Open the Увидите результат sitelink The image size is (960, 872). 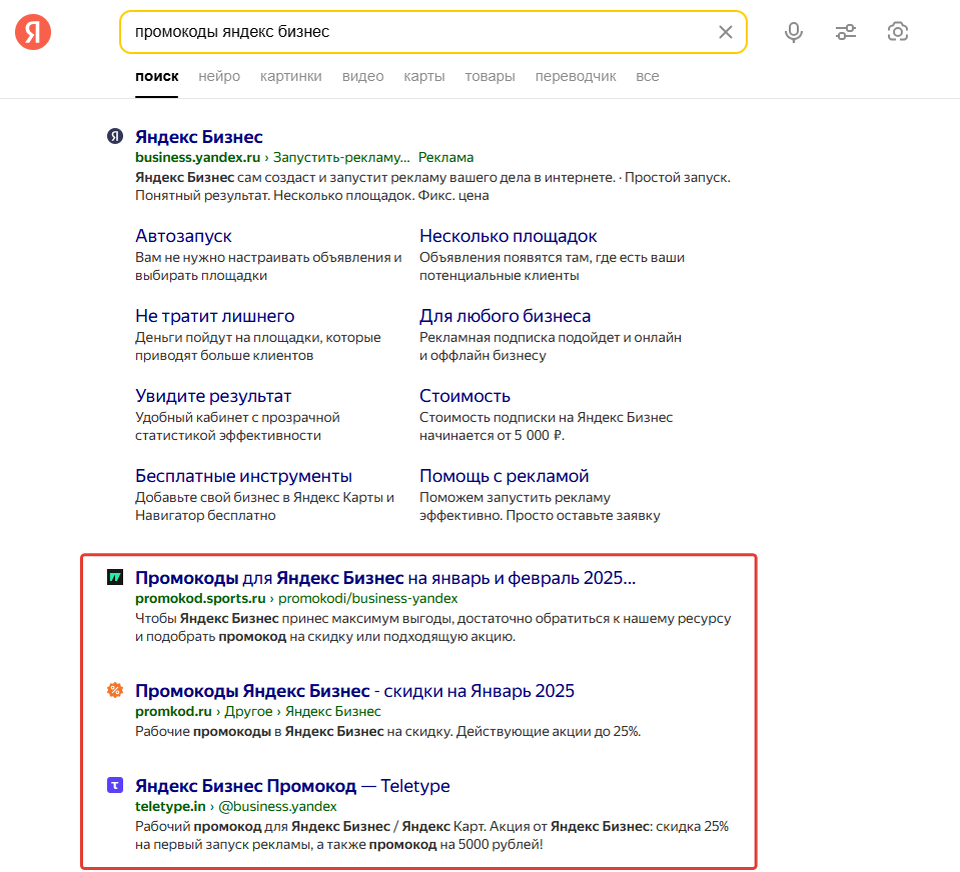coord(213,396)
